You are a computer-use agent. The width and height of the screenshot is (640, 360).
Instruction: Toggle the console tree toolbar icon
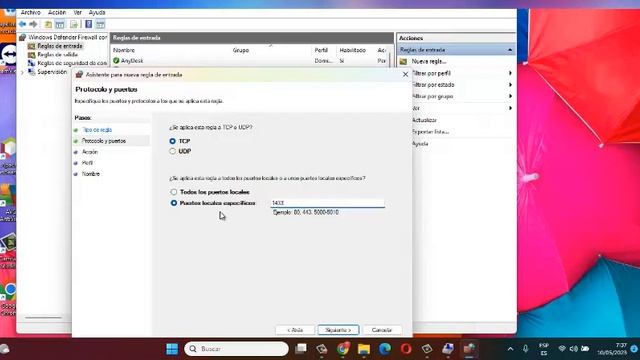[60, 24]
